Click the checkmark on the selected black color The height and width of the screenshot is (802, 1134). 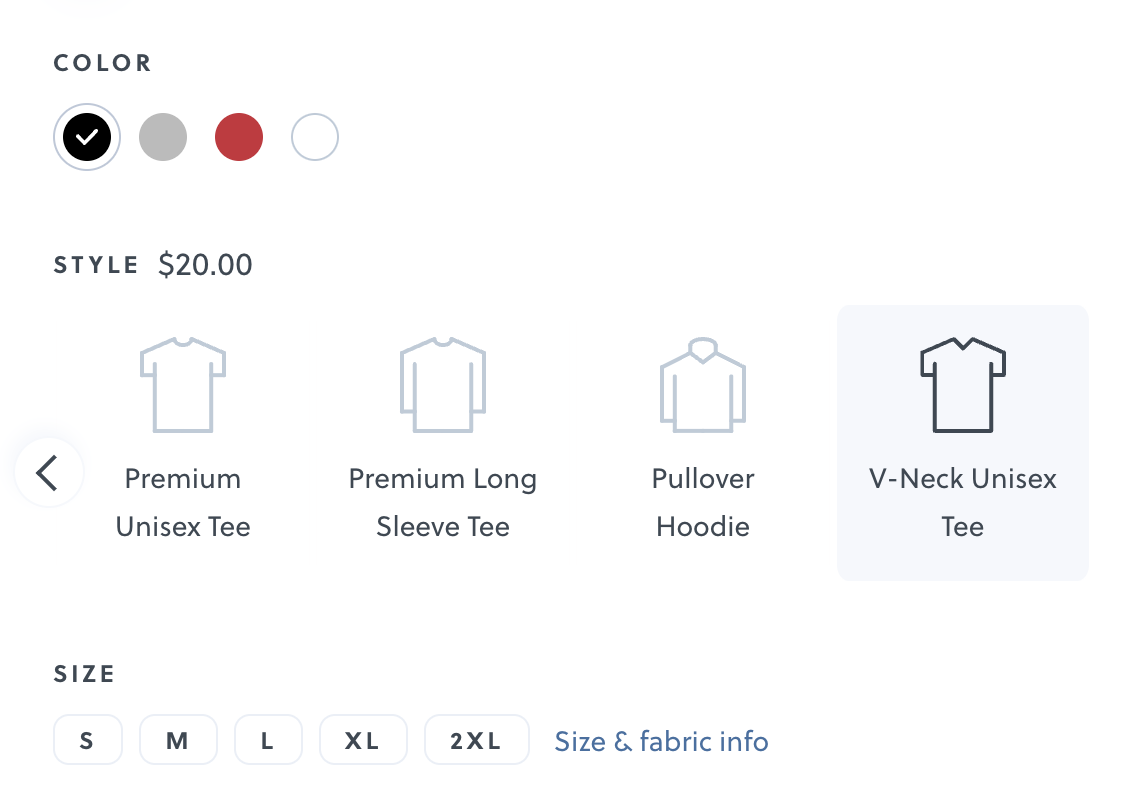pyautogui.click(x=87, y=137)
